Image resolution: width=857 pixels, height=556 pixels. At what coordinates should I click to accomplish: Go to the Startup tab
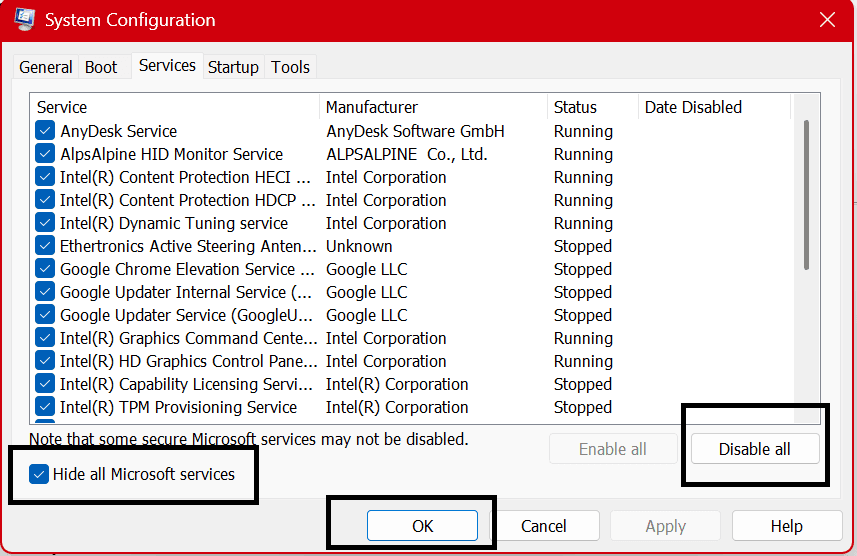click(233, 67)
